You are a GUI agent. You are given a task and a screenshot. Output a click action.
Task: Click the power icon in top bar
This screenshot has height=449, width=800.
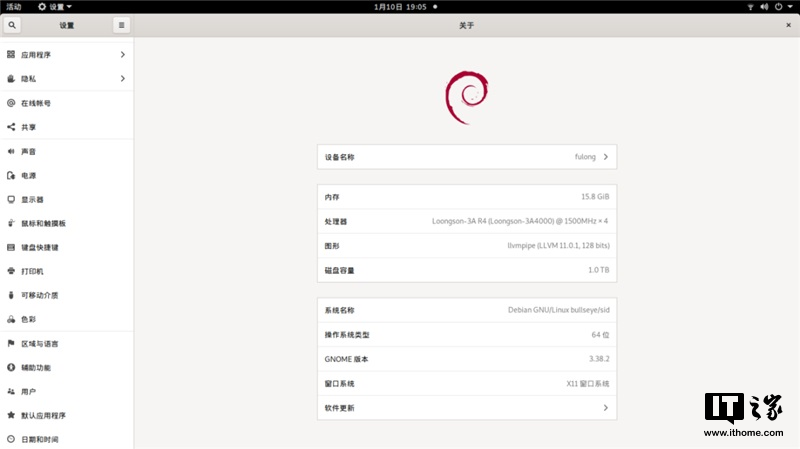tap(779, 7)
